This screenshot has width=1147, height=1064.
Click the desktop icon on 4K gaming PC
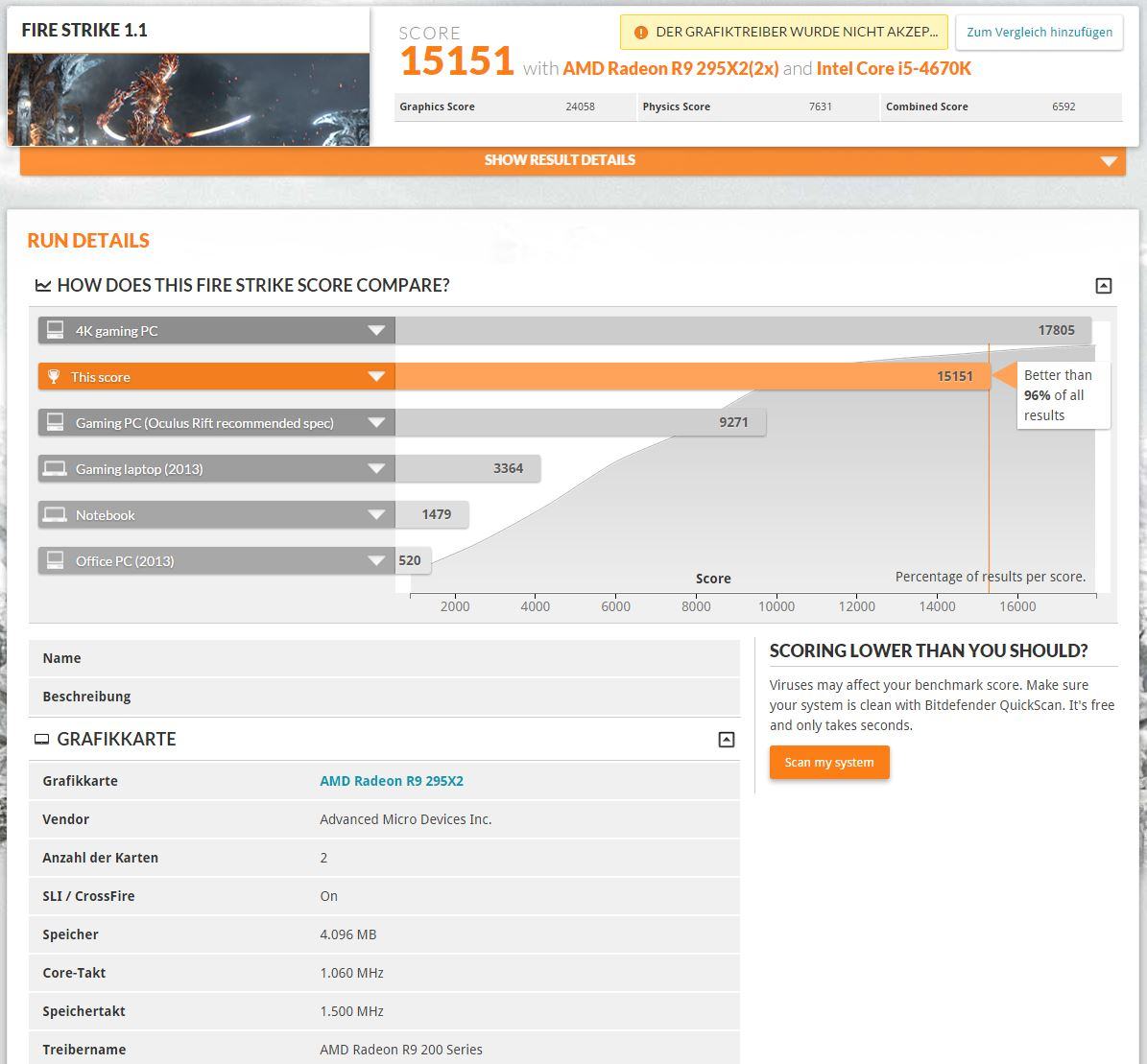click(x=55, y=331)
